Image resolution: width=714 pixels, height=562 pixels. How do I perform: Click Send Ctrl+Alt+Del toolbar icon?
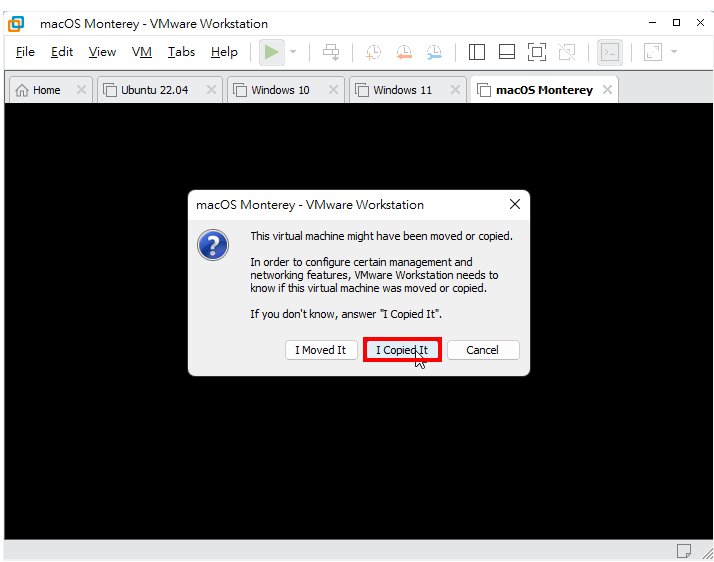click(x=331, y=52)
